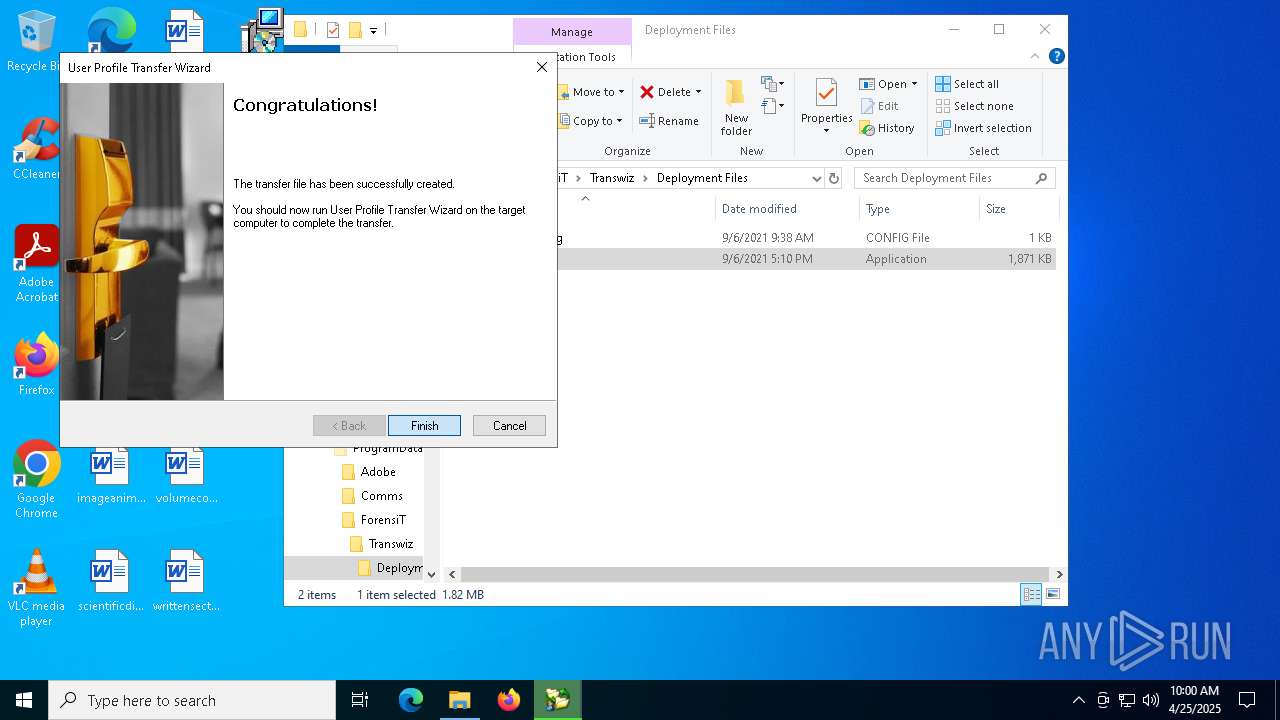This screenshot has width=1280, height=720.
Task: Click Finish in the Transfer Wizard
Action: pos(424,425)
